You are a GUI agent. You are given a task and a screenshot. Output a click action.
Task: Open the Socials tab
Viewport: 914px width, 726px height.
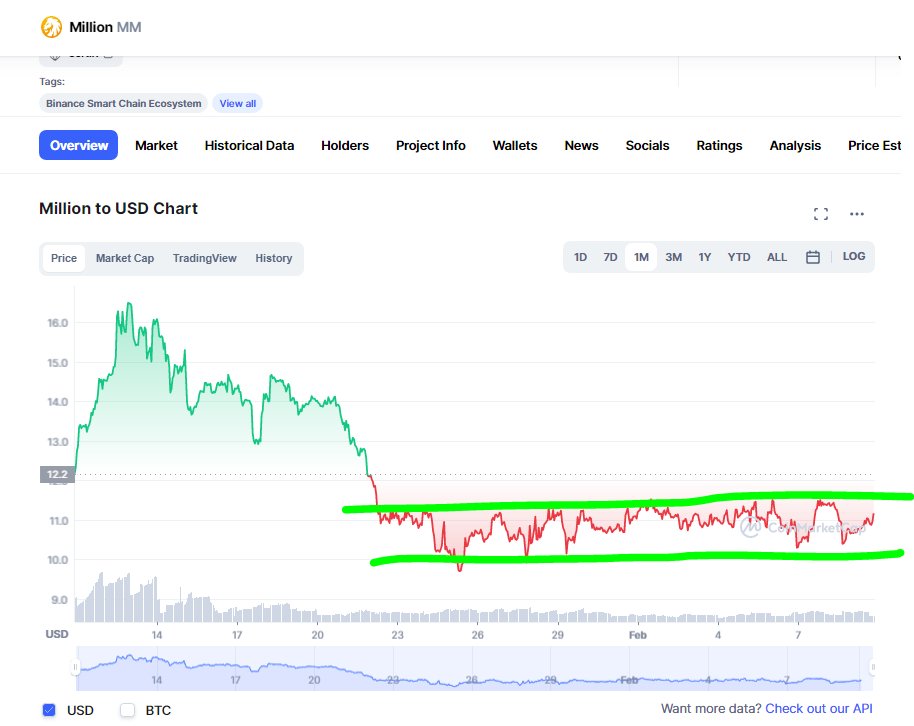tap(647, 146)
